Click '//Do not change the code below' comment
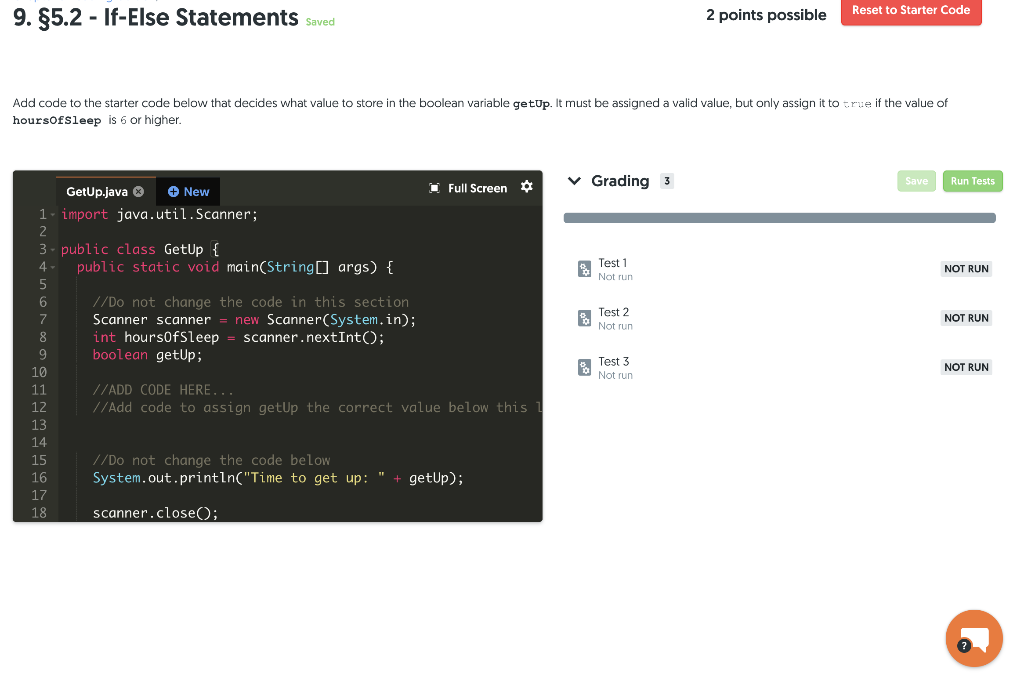The width and height of the screenshot is (1024, 688). click(212, 460)
